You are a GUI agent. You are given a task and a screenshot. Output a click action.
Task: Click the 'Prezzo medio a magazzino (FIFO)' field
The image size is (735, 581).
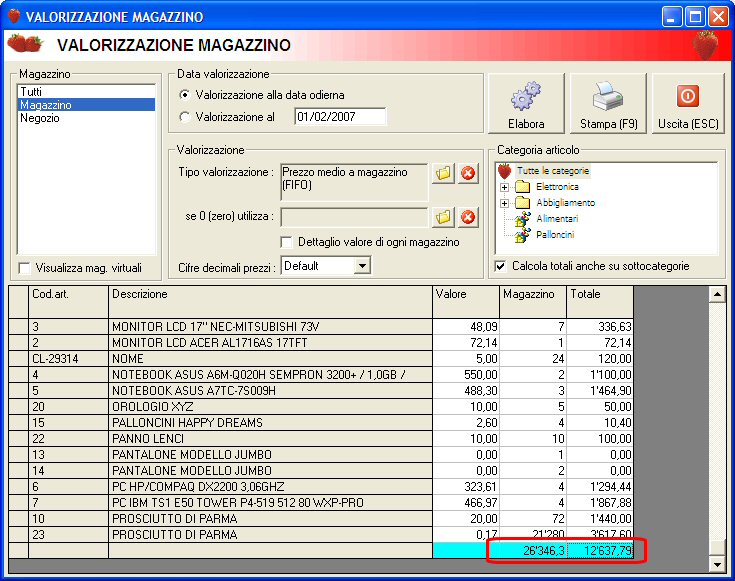pyautogui.click(x=354, y=182)
